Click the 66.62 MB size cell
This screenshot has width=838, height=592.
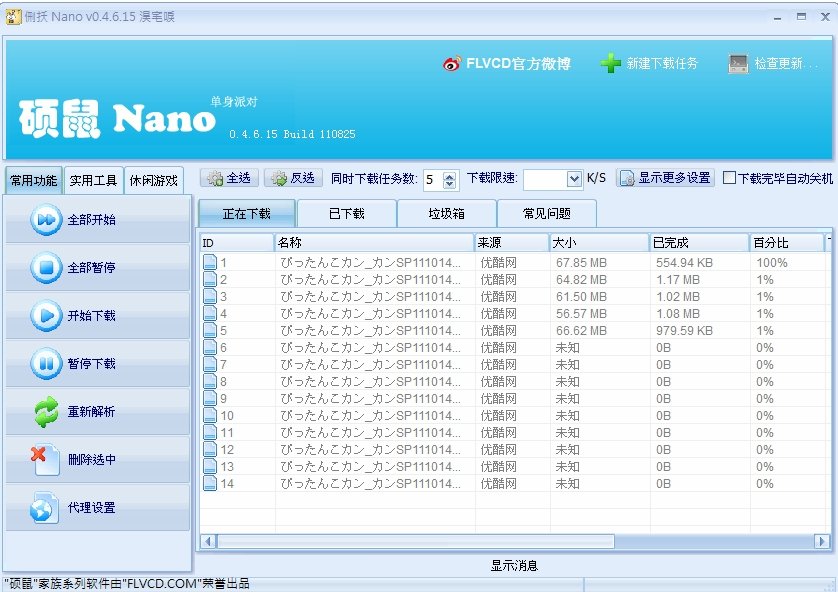click(581, 331)
